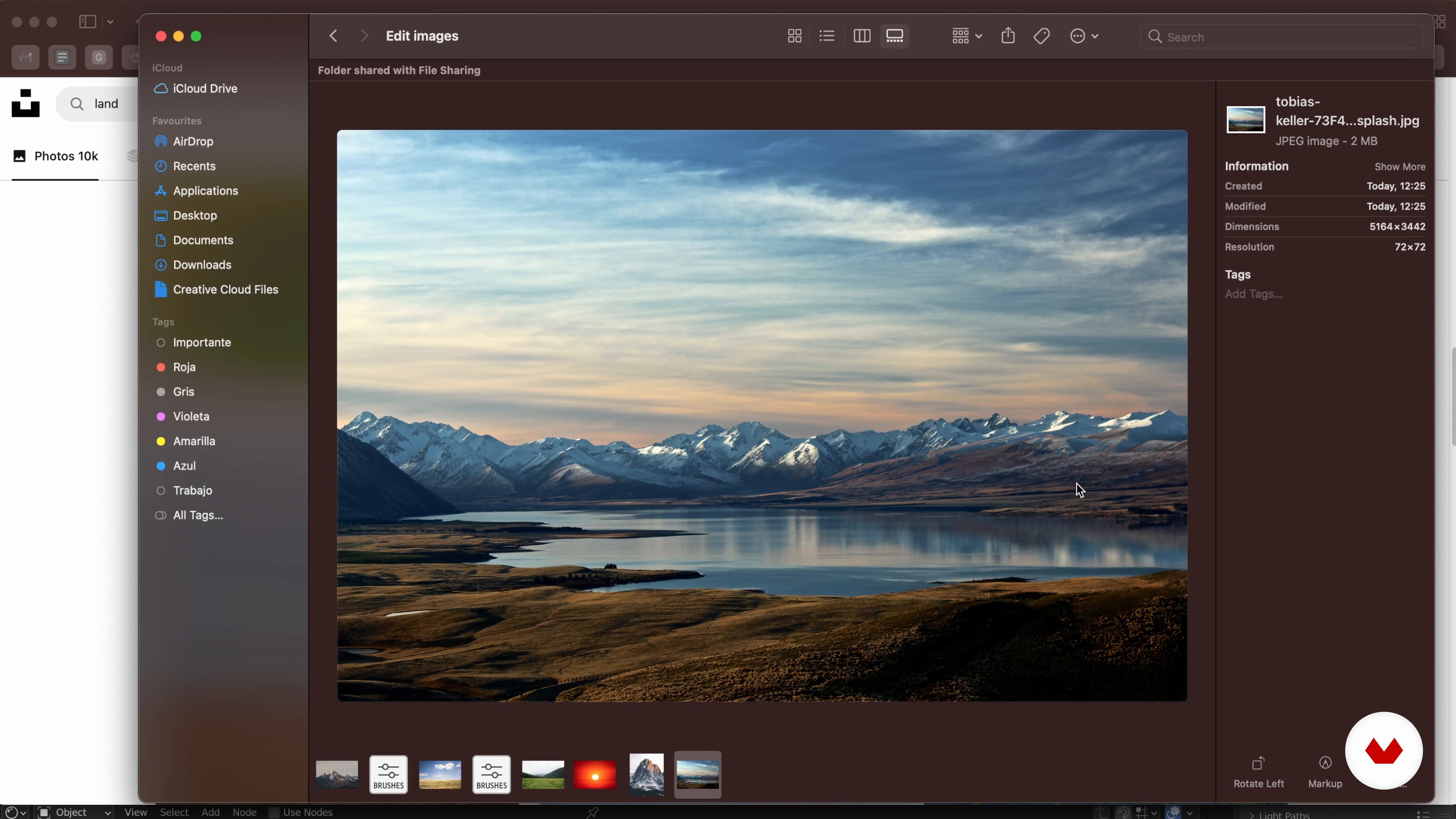Screen dimensions: 1456x819
Task: Go forward in Finder navigation
Action: (x=364, y=36)
